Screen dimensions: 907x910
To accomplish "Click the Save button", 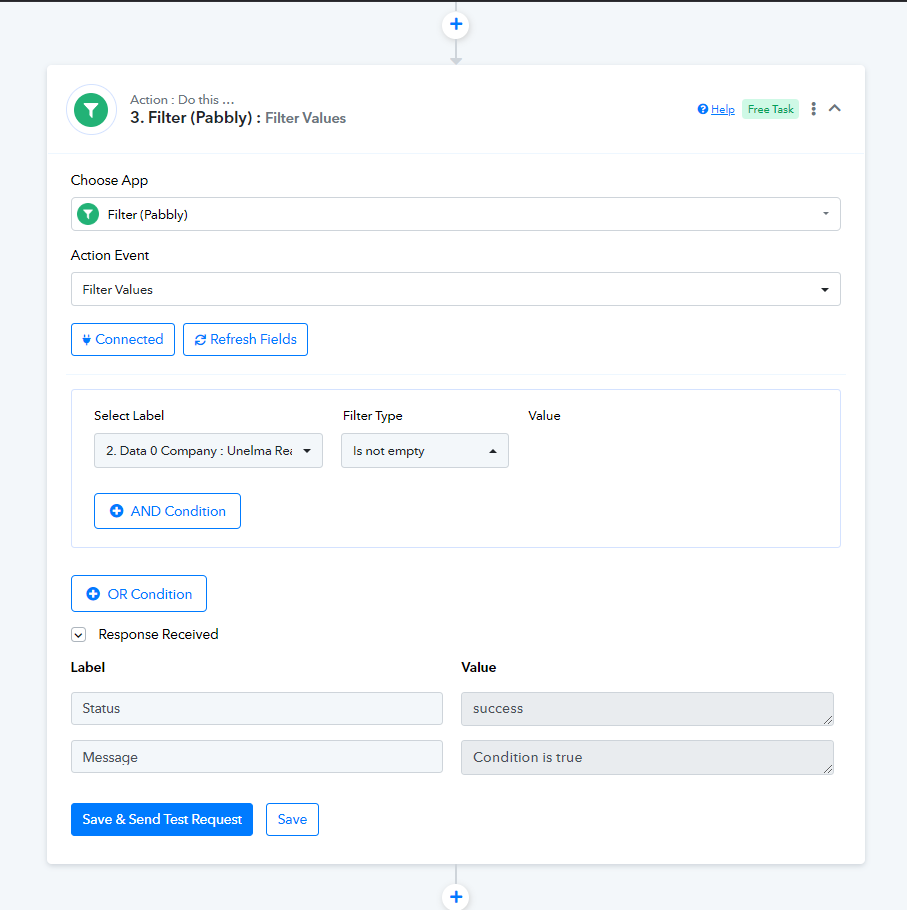I will point(292,819).
